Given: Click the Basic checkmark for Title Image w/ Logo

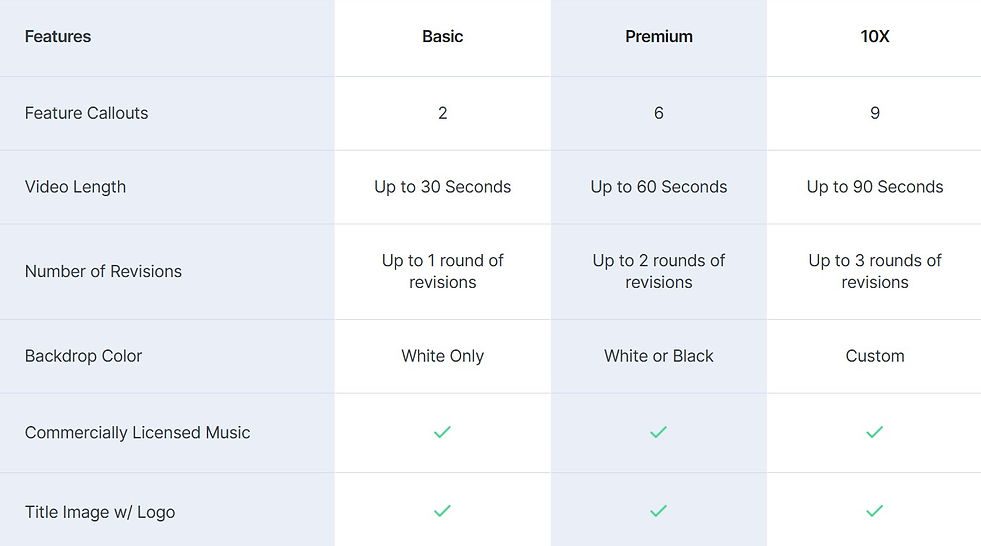Looking at the screenshot, I should coord(442,511).
